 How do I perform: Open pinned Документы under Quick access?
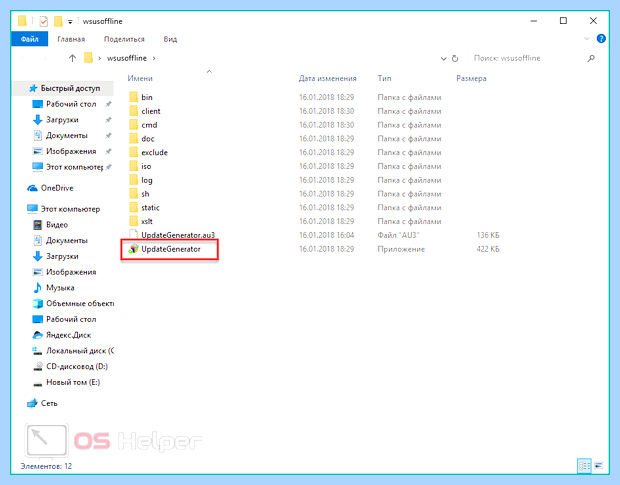coord(60,136)
